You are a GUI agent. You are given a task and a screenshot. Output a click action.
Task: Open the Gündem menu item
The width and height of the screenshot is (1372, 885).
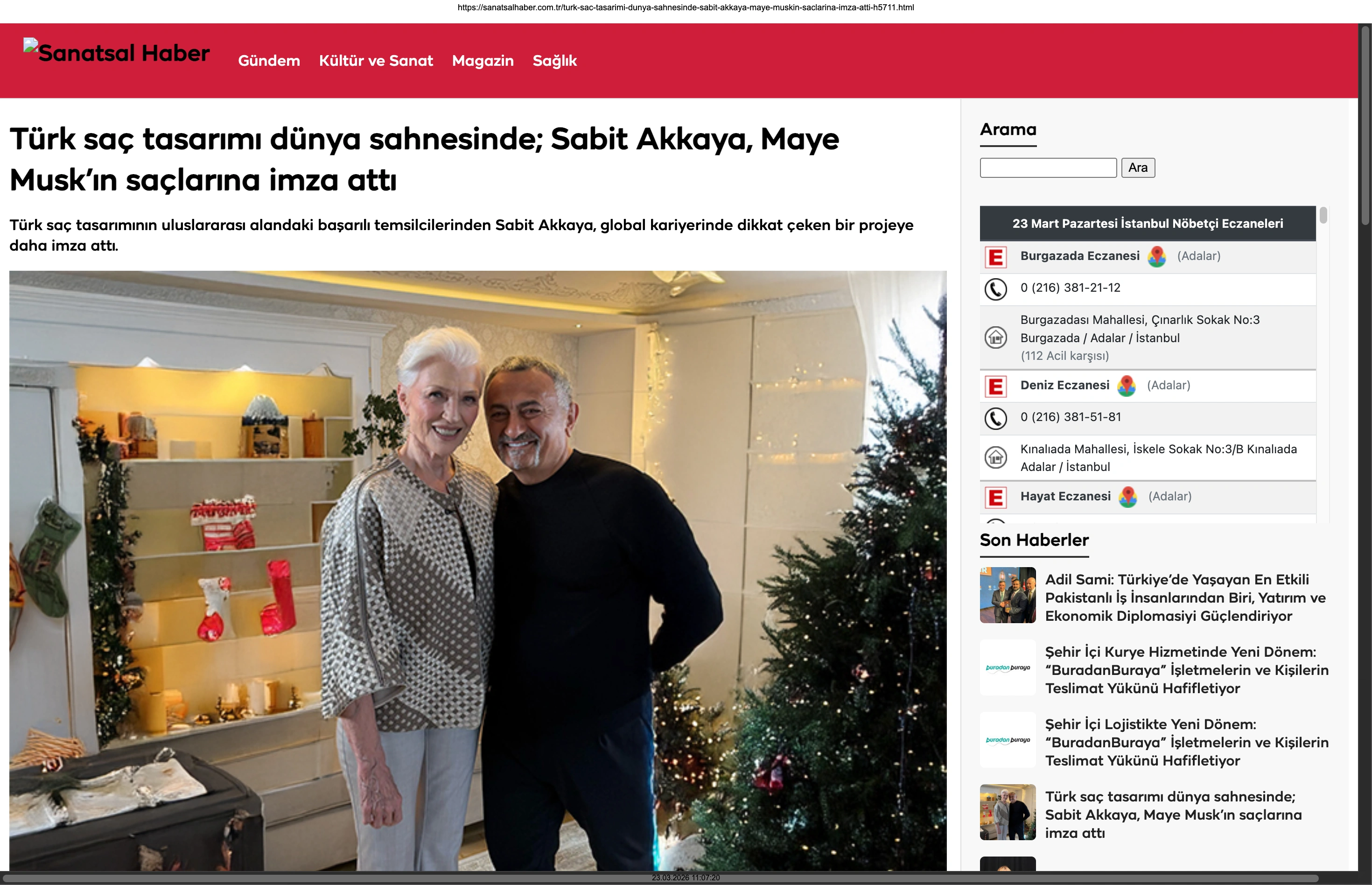tap(269, 61)
